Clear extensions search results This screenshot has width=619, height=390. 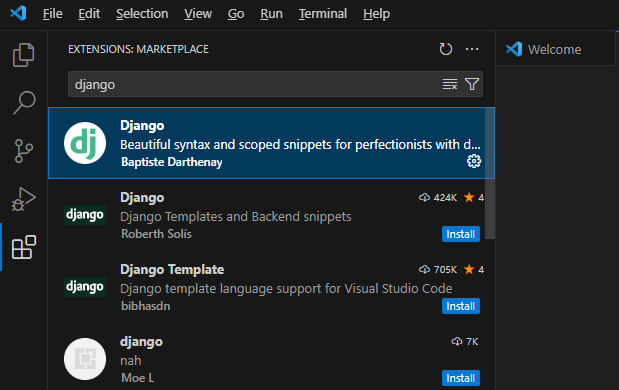tap(450, 84)
